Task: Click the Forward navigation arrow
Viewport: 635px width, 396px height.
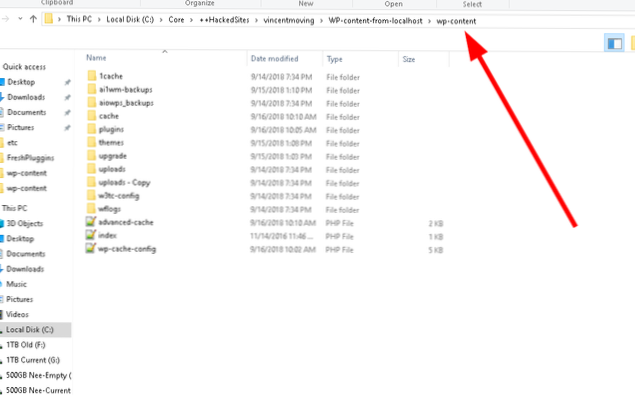Action: pos(5,19)
